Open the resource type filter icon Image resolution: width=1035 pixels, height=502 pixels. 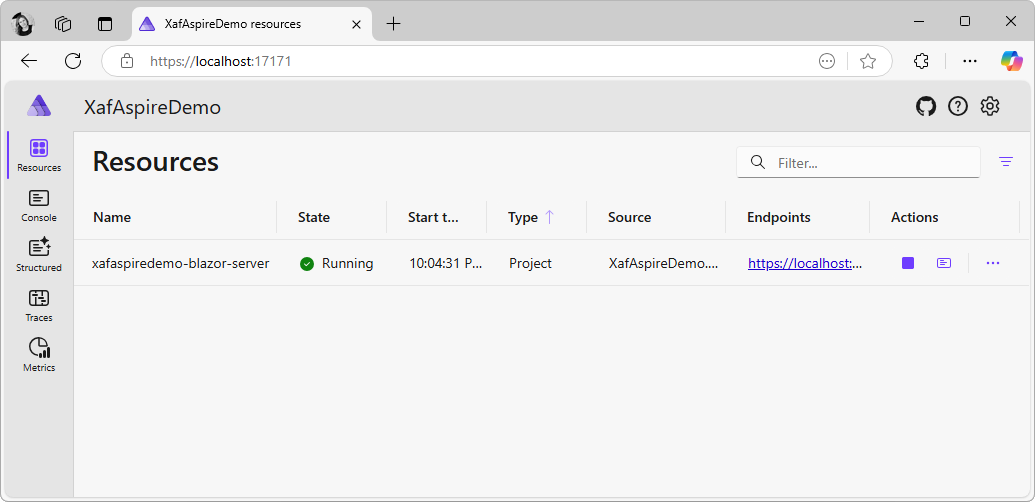(x=1006, y=162)
